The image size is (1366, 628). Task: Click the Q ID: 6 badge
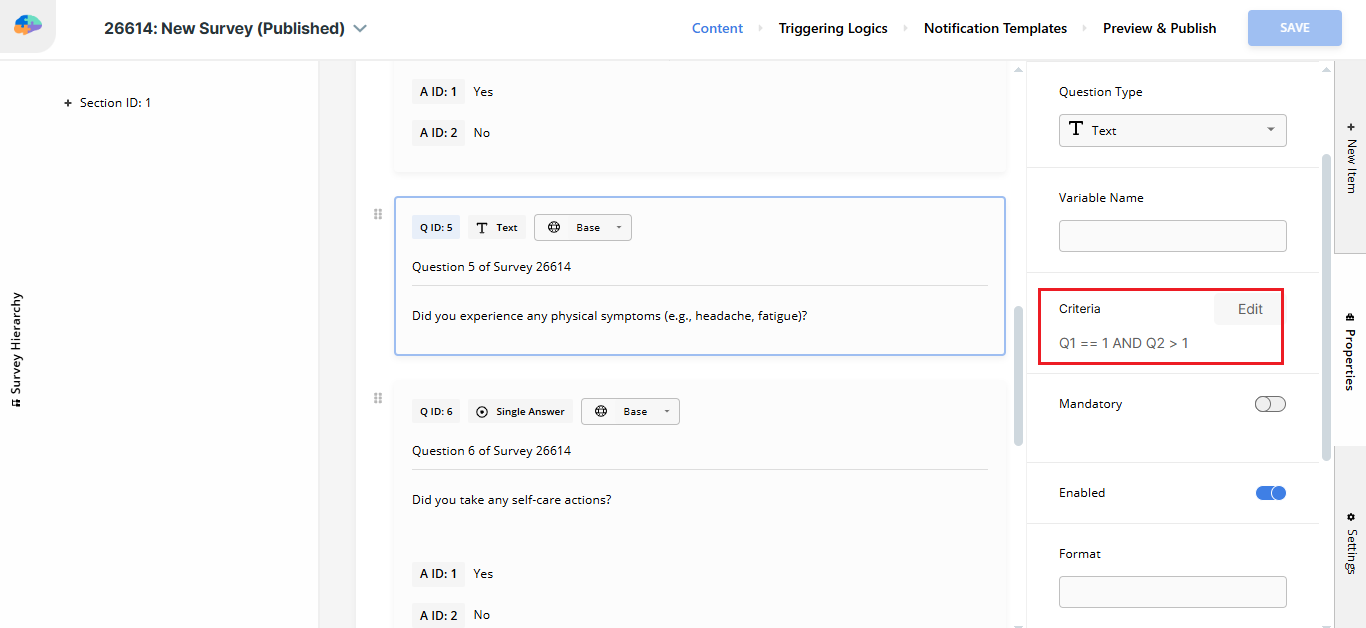tap(436, 411)
